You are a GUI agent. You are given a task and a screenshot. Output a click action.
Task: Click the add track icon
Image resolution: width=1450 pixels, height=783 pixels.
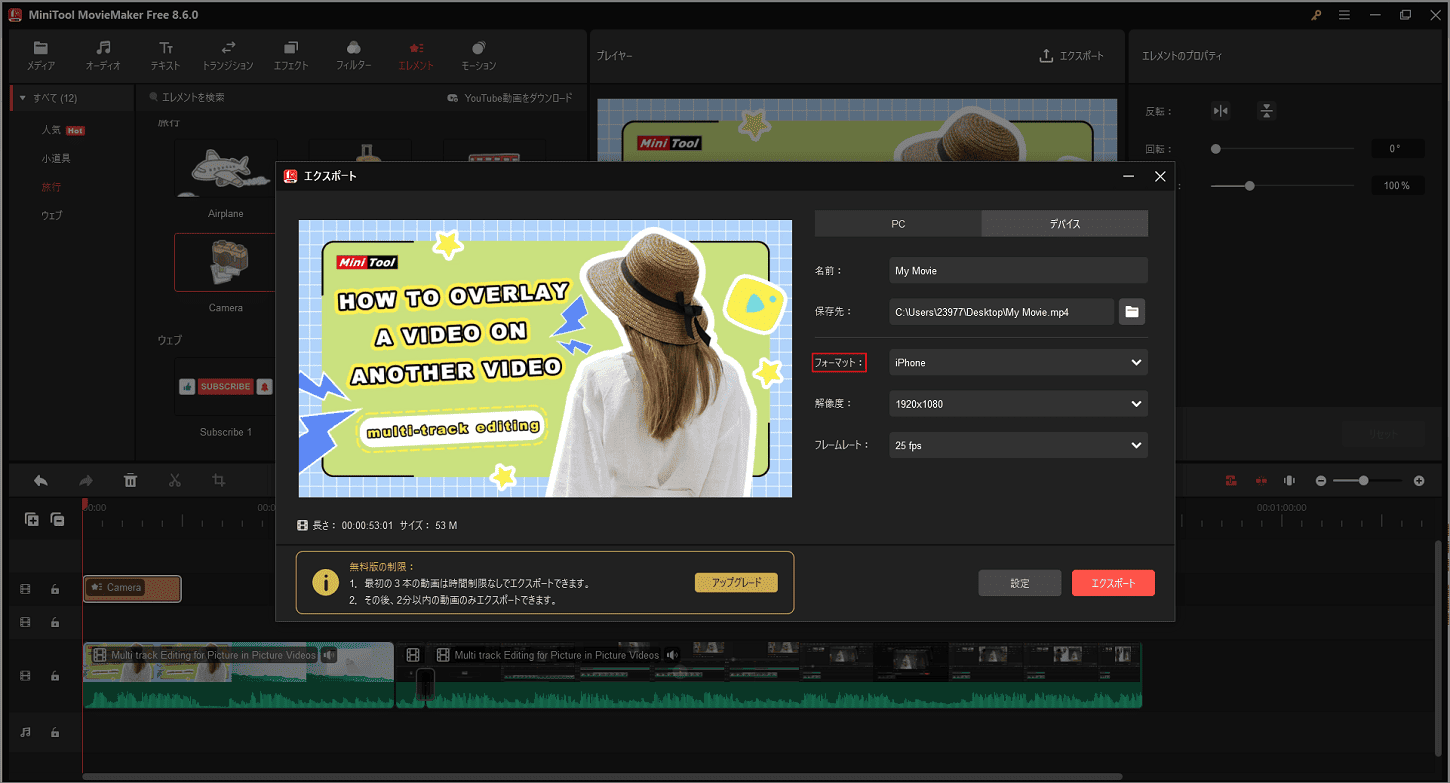tap(32, 519)
